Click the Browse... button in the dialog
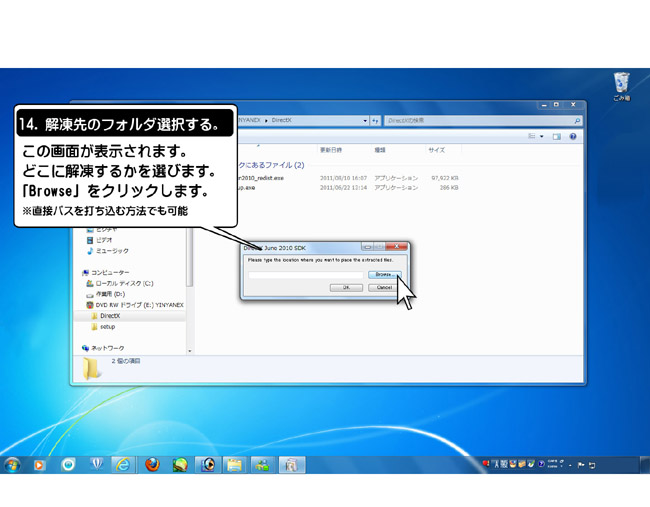The image size is (650, 507). (x=384, y=275)
